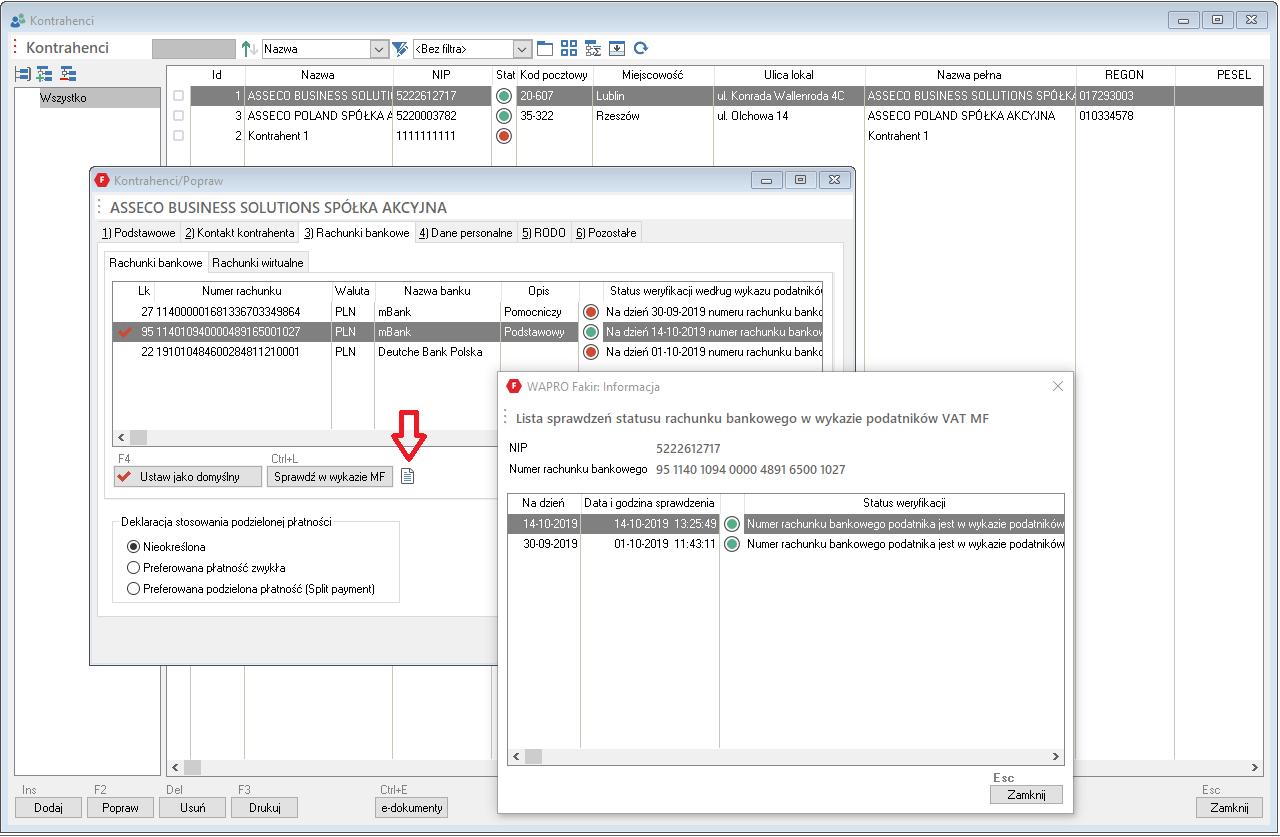
Task: Click the bank accounts table horizontal scrollbar thumb
Action: click(139, 437)
